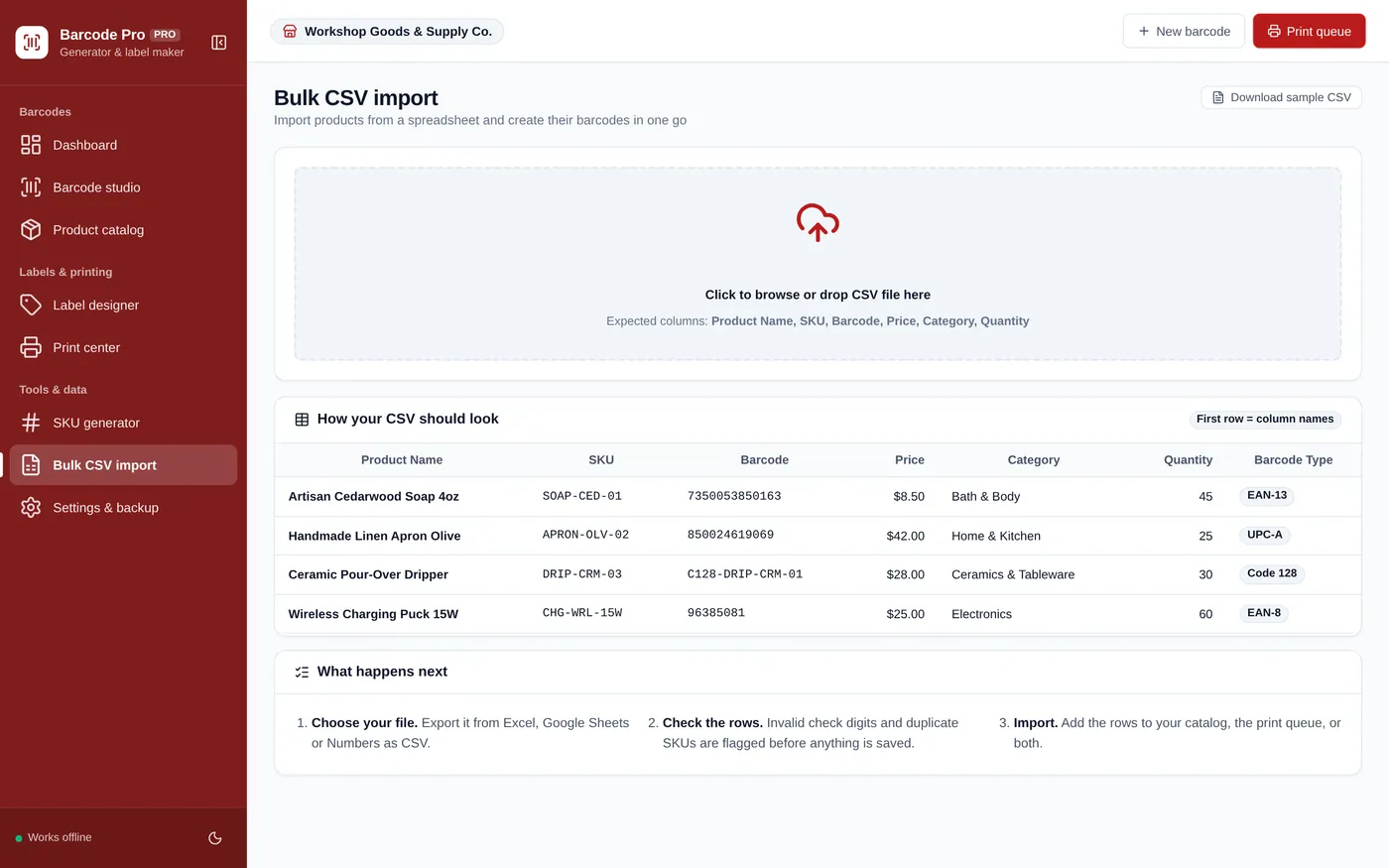Click the Code 128 barcode type badge

pos(1272,573)
